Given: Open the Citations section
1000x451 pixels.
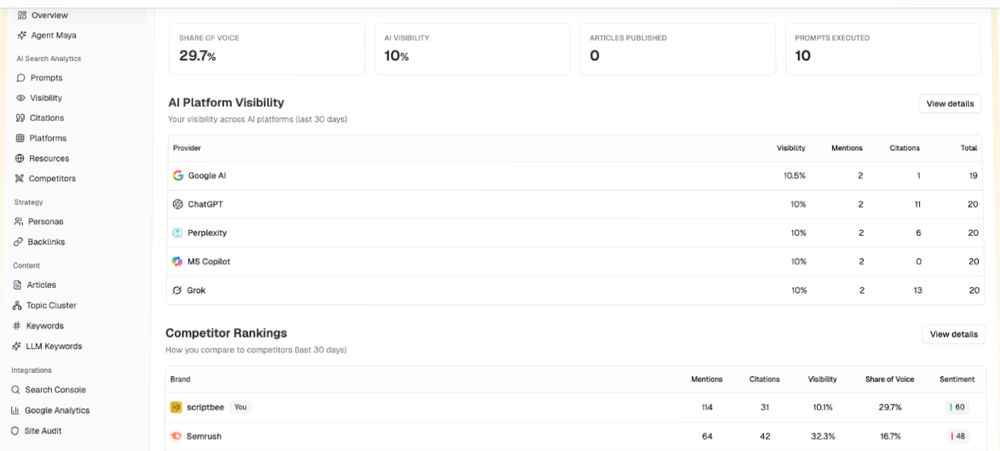Looking at the screenshot, I should [46, 118].
